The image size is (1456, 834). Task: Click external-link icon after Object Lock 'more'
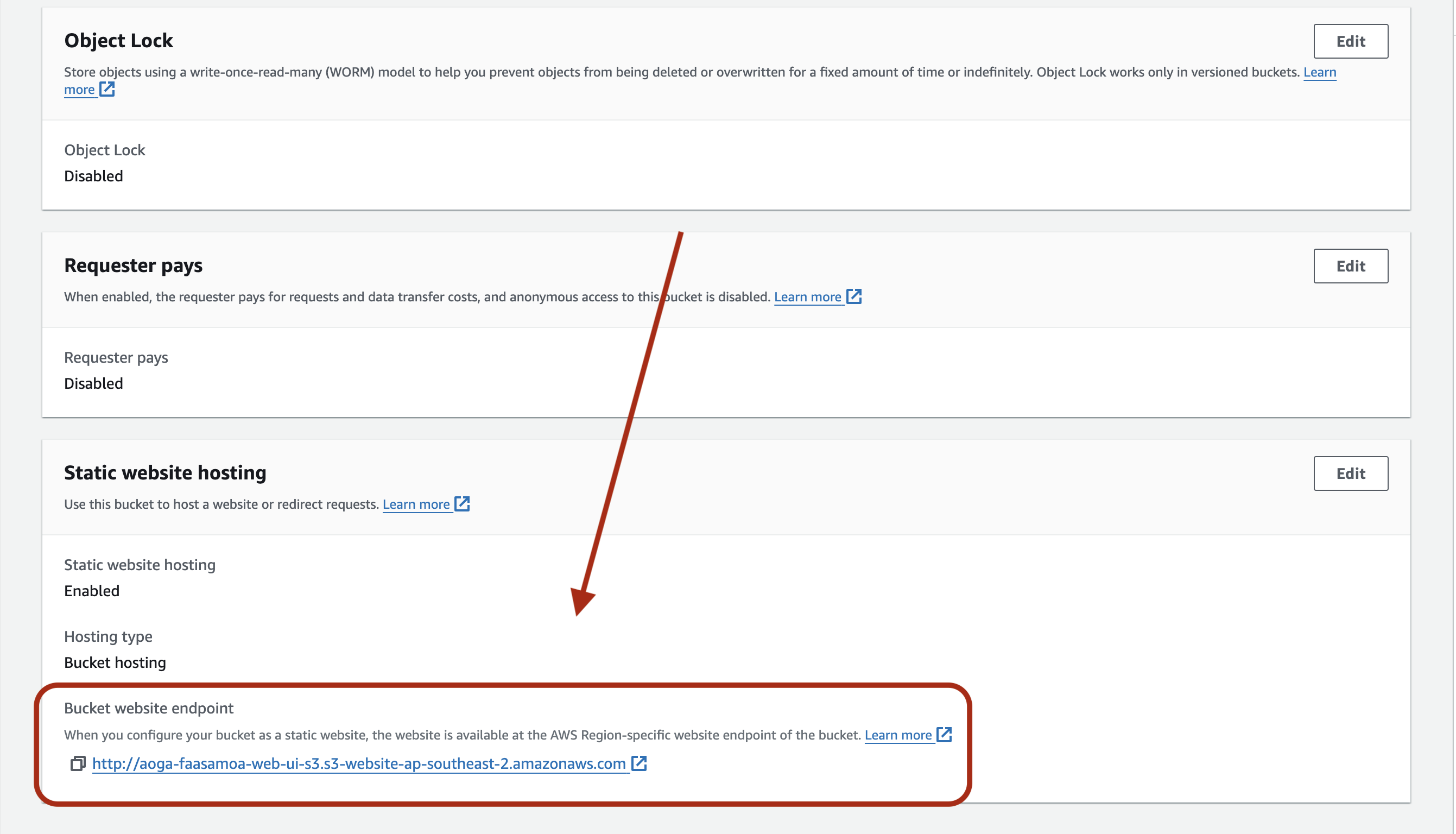click(x=107, y=90)
